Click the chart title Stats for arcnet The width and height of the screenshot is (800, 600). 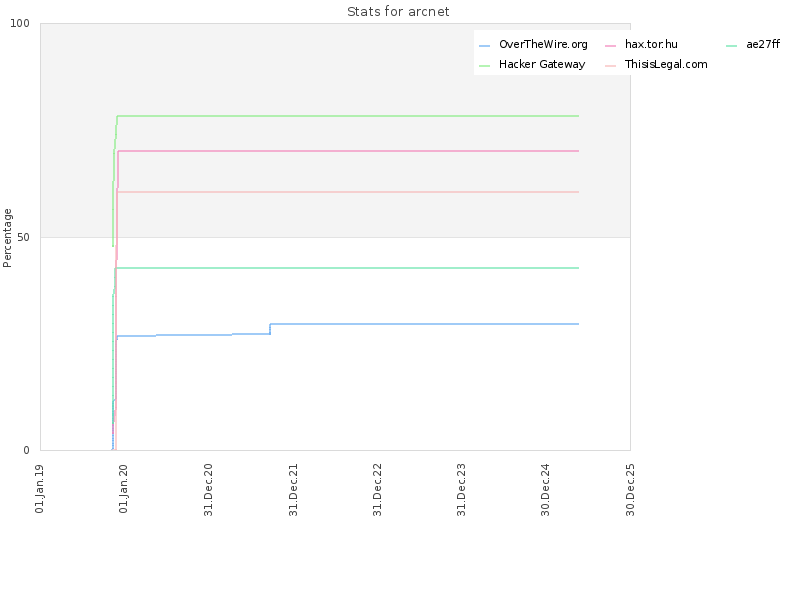click(398, 12)
